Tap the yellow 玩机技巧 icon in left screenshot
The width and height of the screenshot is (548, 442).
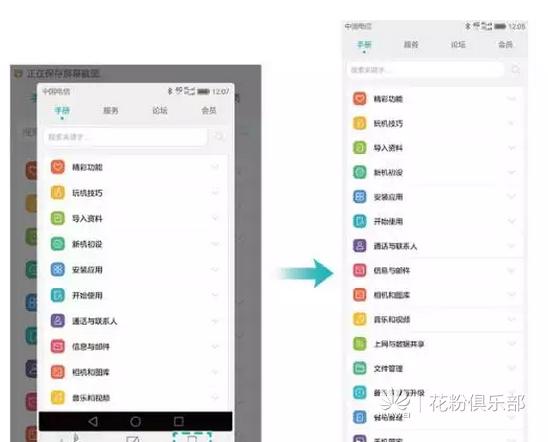coord(58,193)
